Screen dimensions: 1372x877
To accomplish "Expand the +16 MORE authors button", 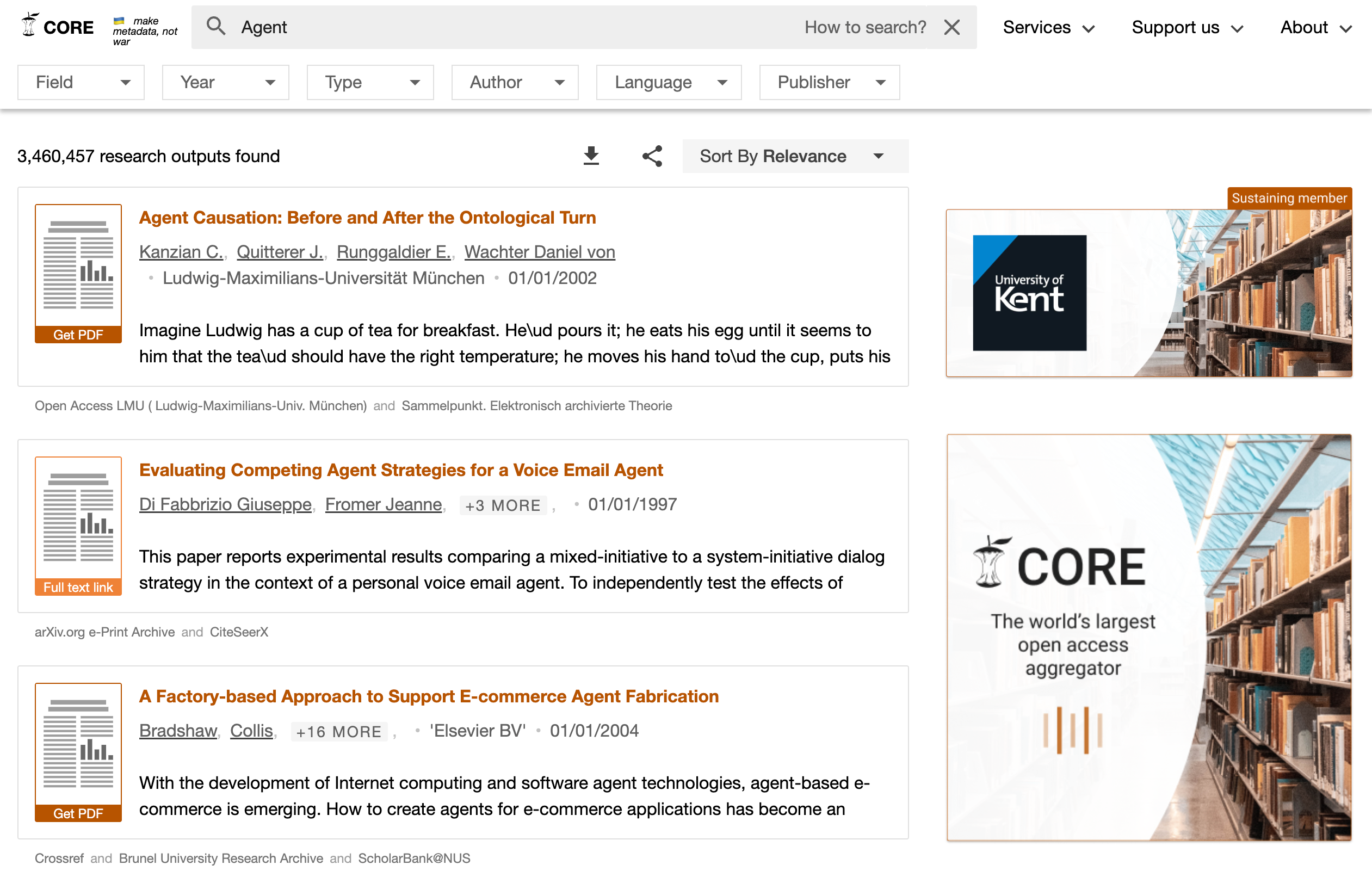I will tap(338, 731).
